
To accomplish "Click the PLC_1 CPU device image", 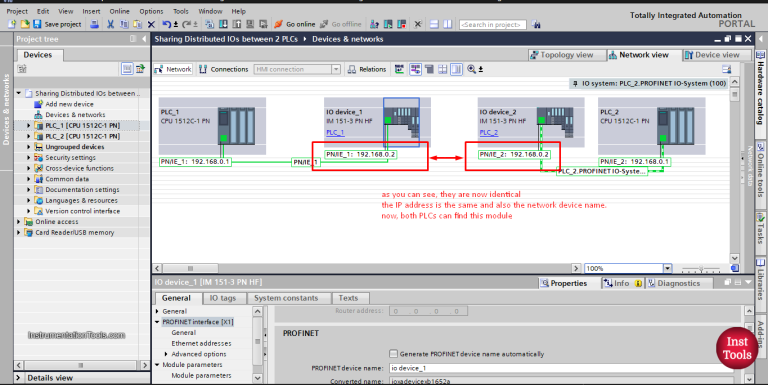I will [x=236, y=126].
